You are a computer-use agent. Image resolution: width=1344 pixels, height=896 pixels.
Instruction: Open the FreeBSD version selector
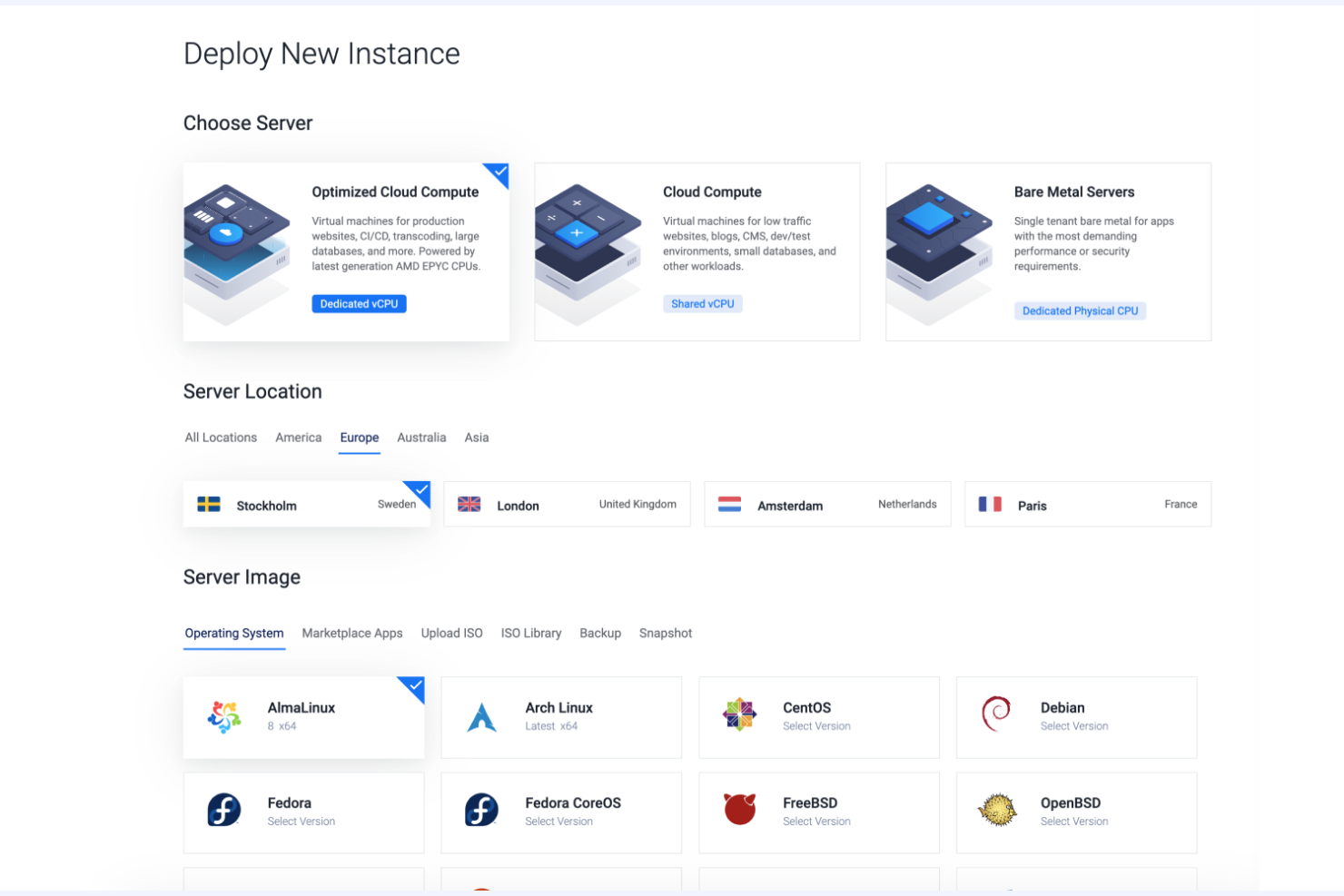click(816, 821)
